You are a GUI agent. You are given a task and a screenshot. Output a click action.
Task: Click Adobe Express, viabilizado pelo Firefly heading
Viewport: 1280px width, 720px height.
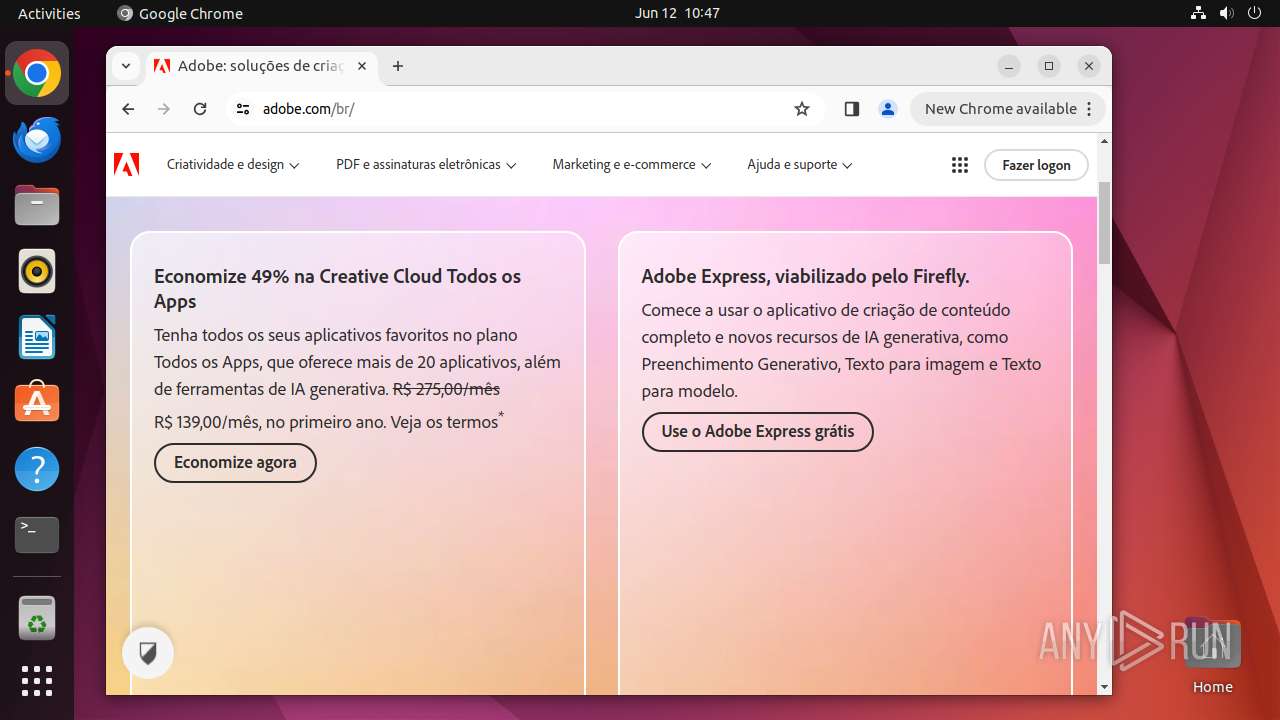click(x=805, y=276)
